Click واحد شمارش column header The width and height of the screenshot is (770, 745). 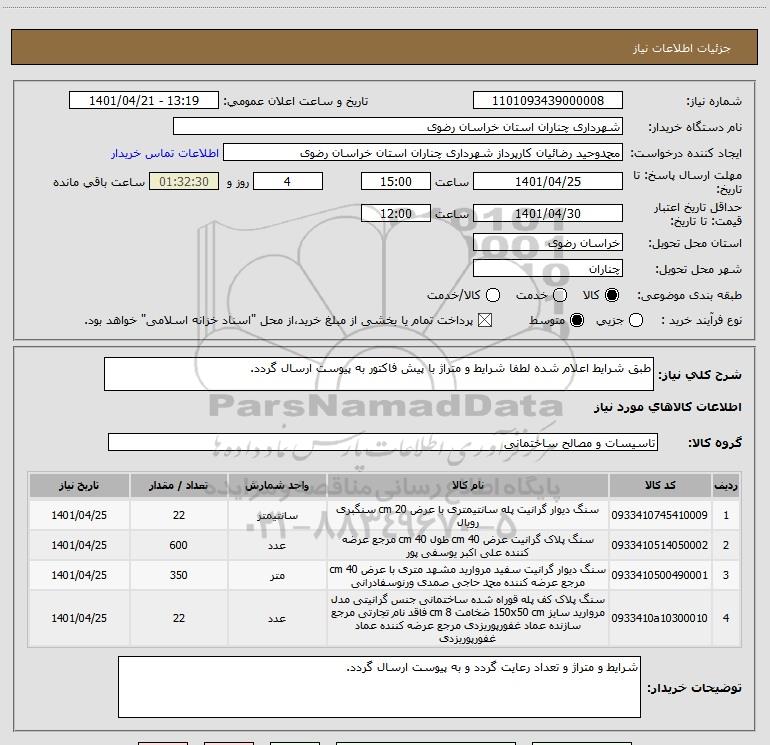pyautogui.click(x=277, y=485)
